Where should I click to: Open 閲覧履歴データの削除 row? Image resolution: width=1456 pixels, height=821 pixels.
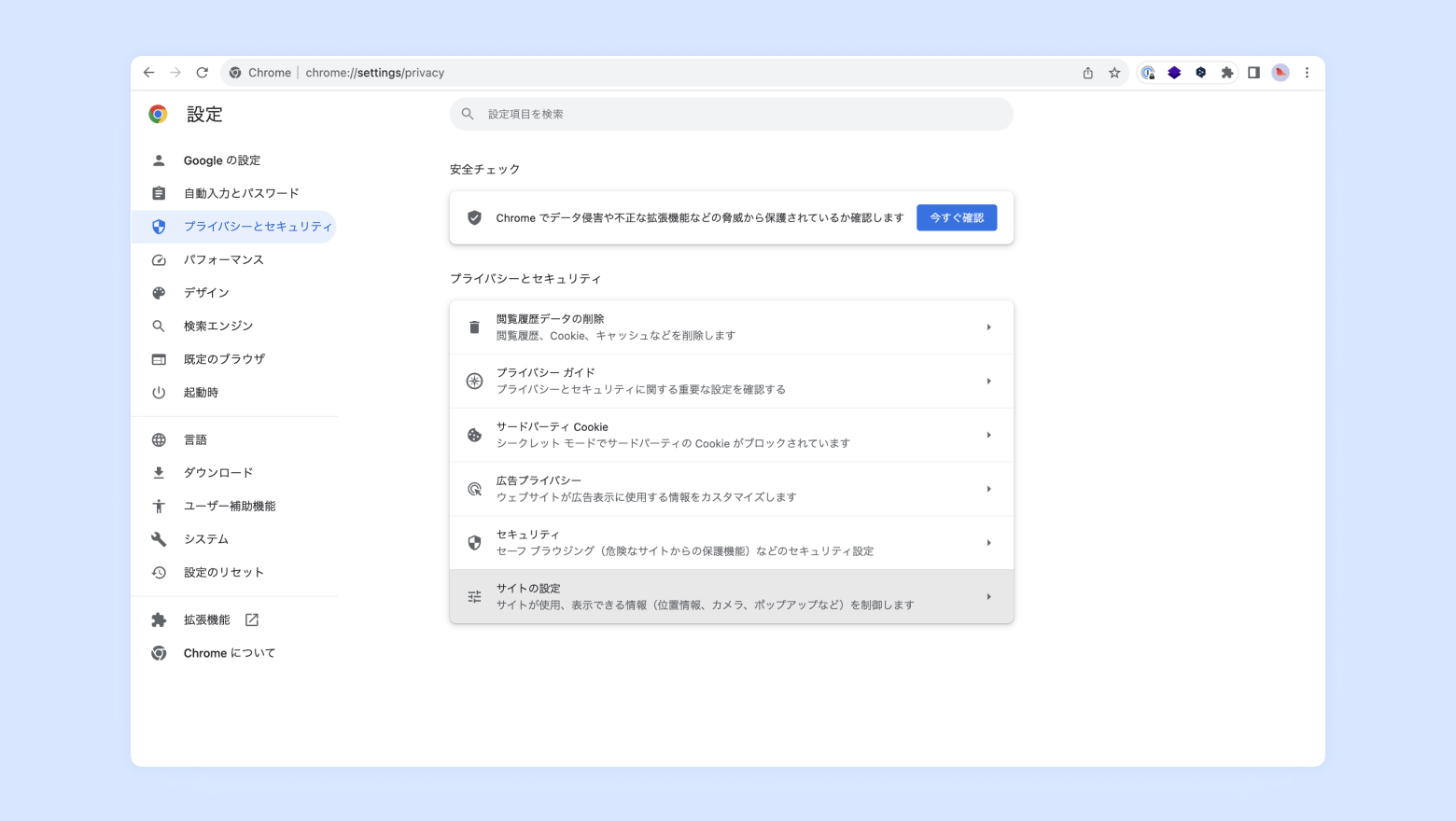[x=732, y=327]
